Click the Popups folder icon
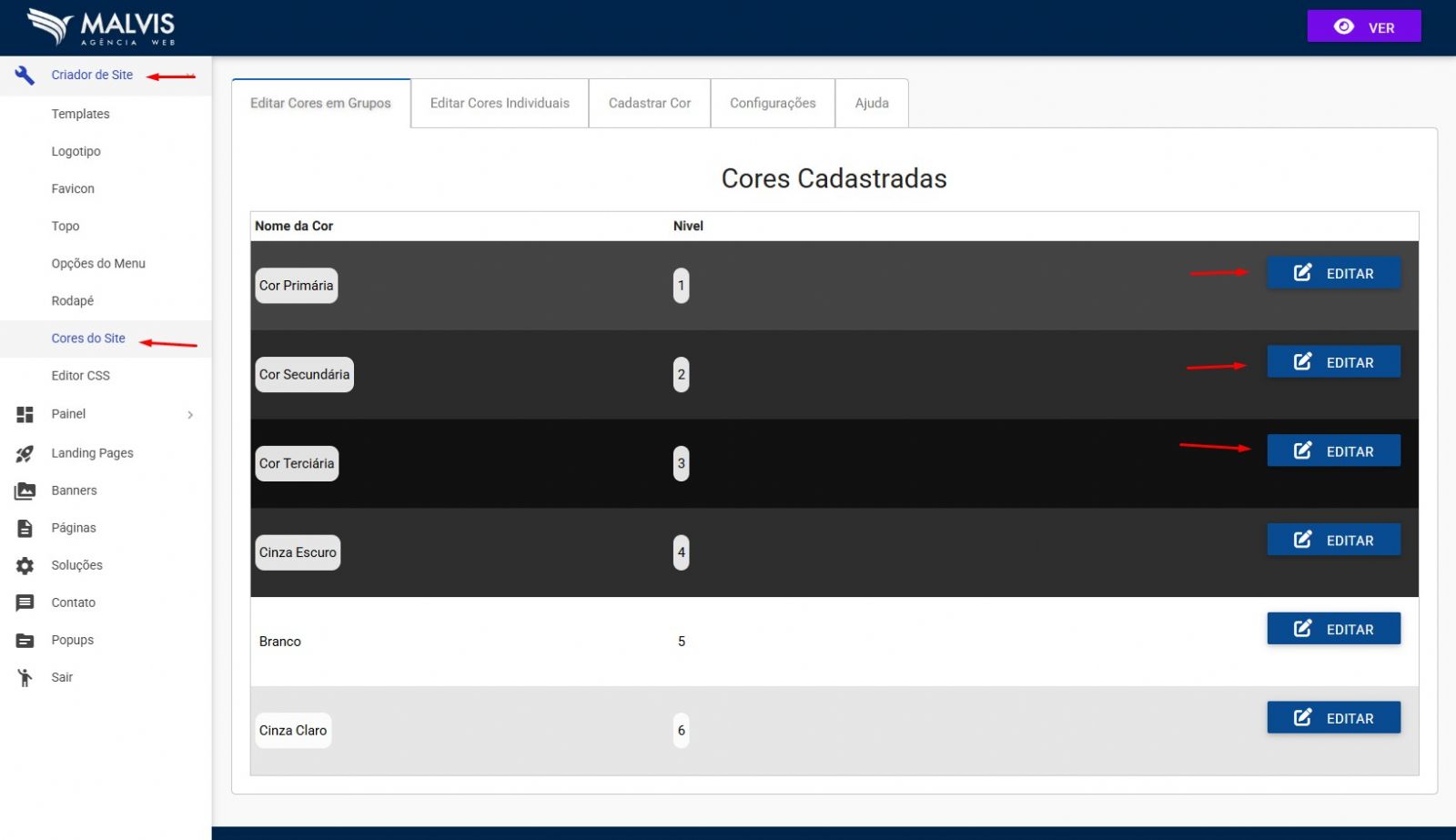 tap(25, 640)
